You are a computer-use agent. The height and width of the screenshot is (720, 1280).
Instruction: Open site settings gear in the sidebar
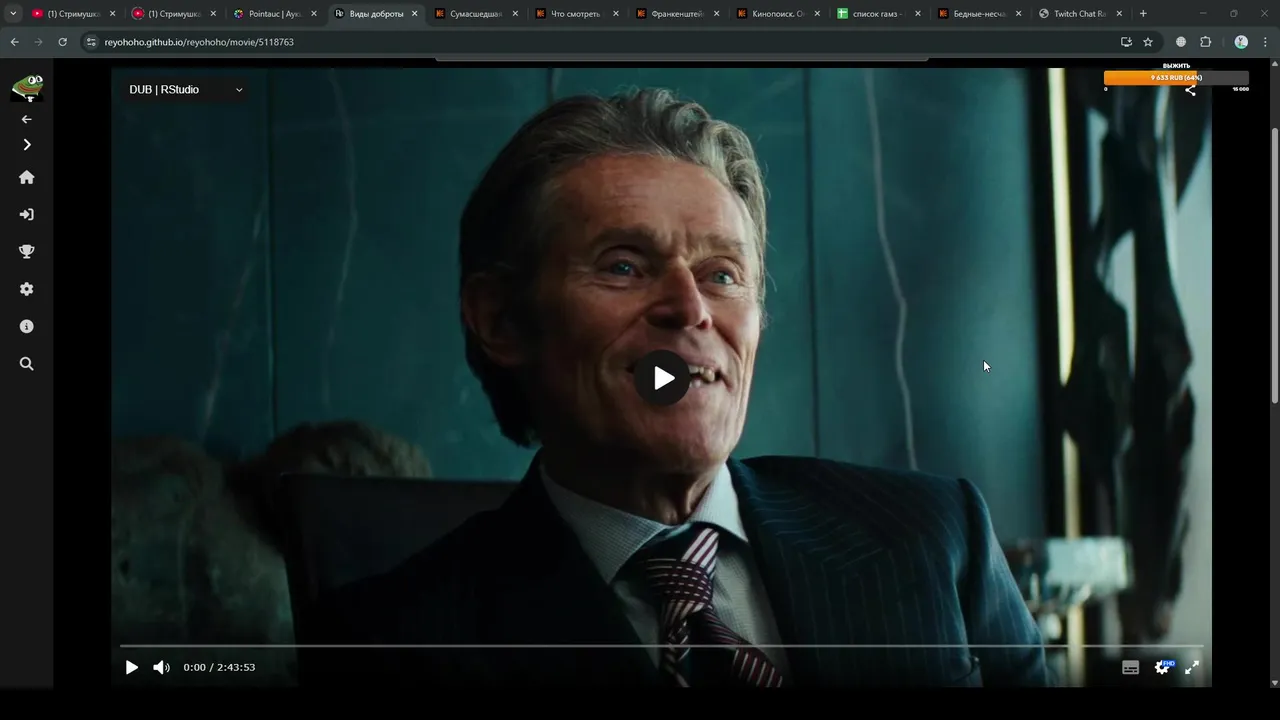[x=27, y=289]
